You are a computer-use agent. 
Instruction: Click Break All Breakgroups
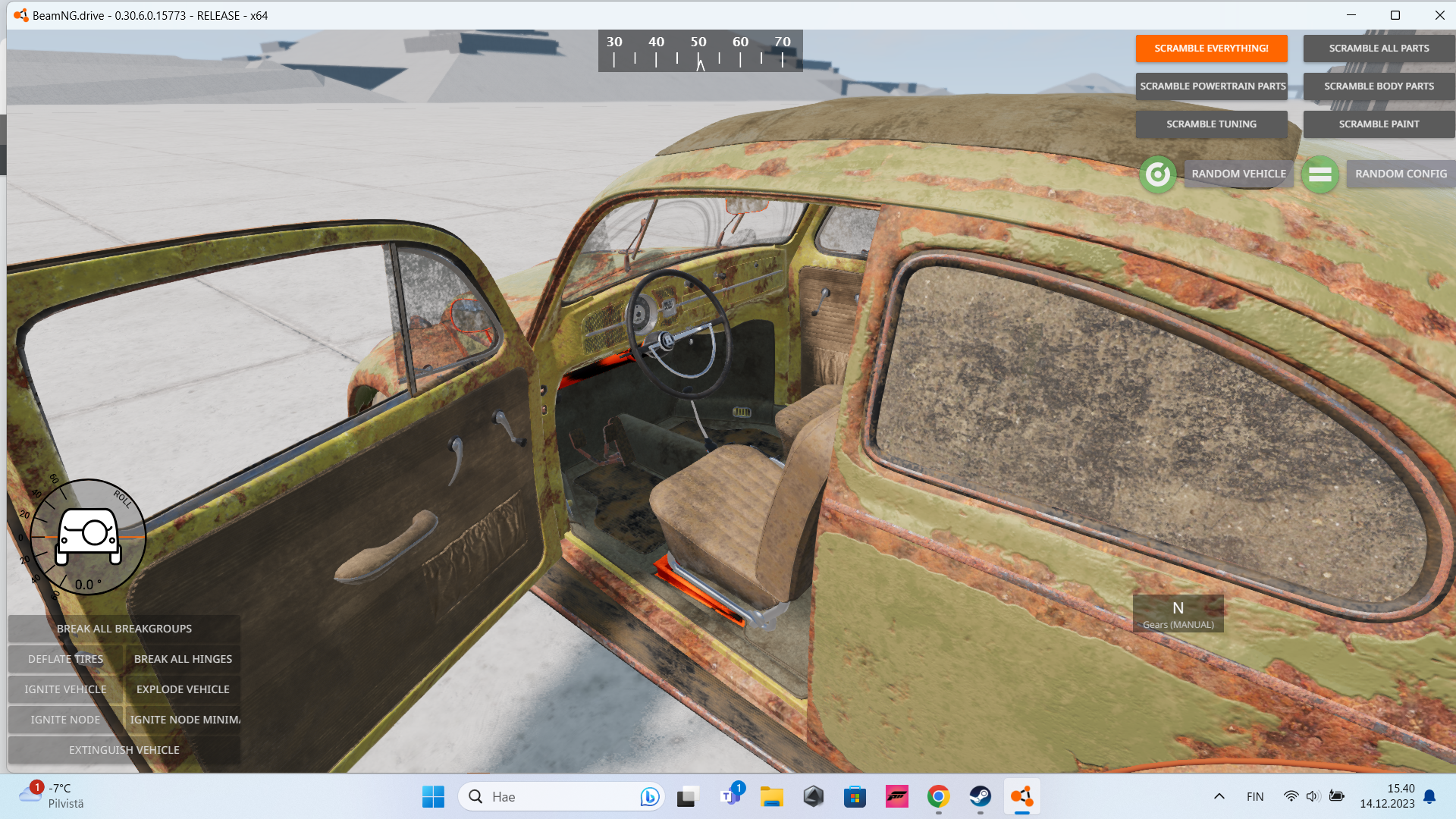pos(124,629)
